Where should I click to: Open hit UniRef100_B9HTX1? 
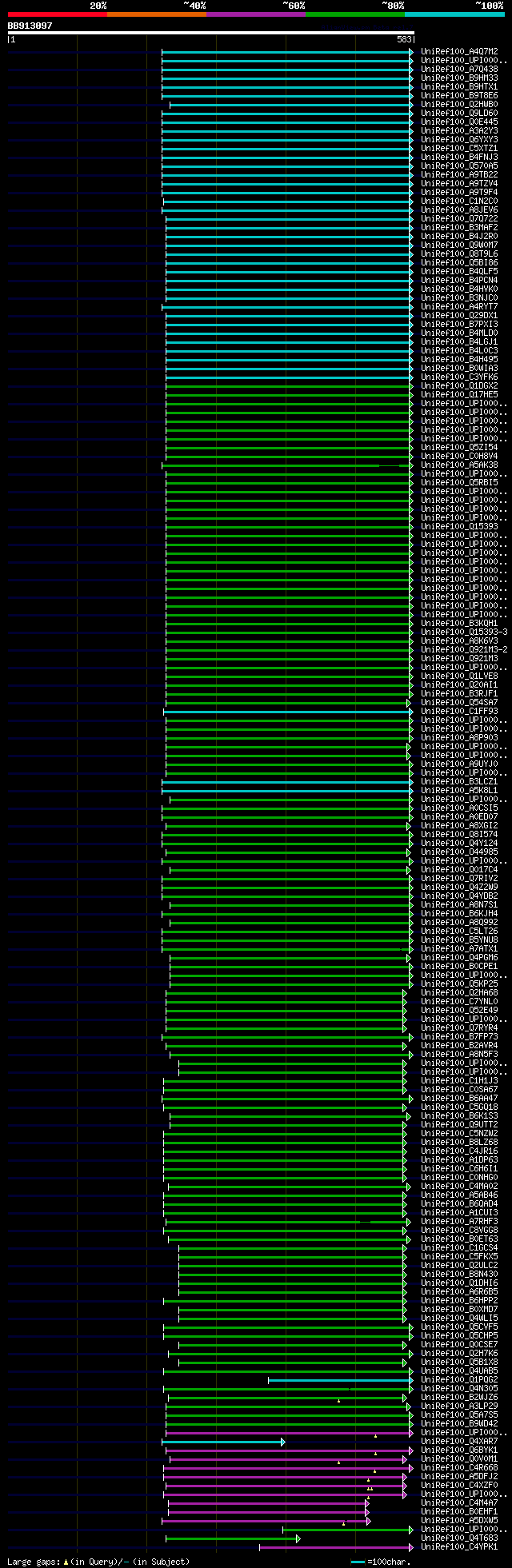459,87
